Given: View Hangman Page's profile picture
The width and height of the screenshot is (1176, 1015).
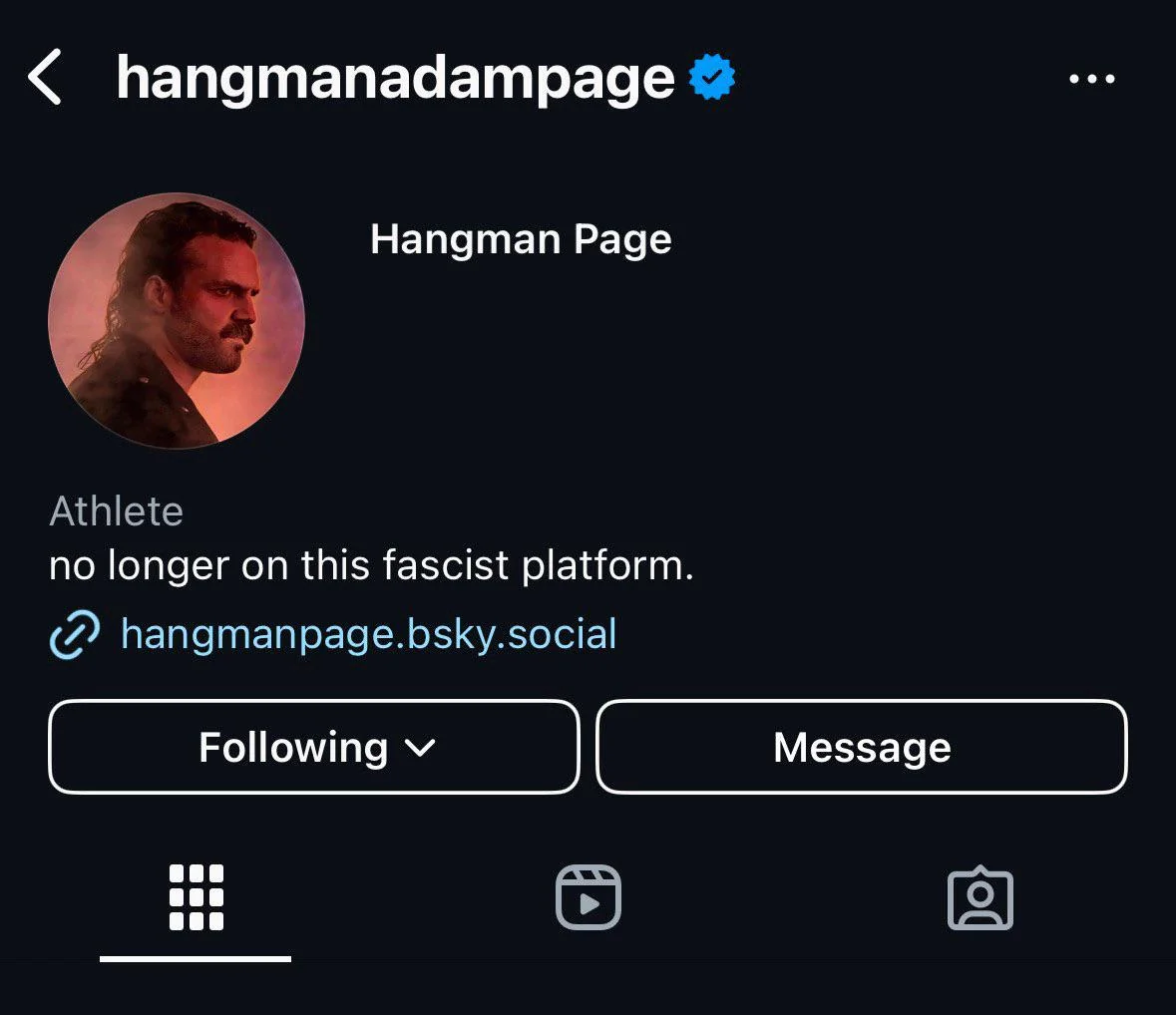Looking at the screenshot, I should 177,321.
